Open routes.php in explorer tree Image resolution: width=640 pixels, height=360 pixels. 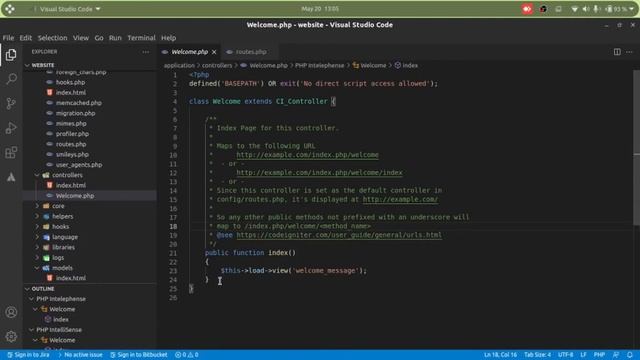pyautogui.click(x=71, y=144)
